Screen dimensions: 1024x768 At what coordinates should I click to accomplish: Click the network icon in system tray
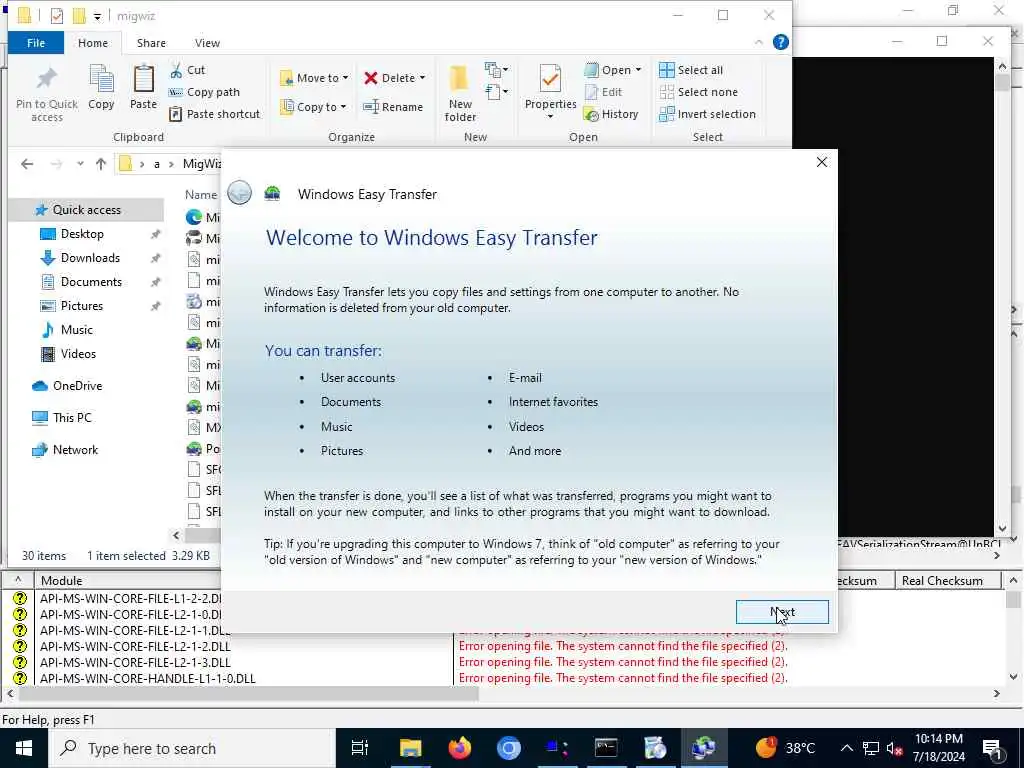pyautogui.click(x=871, y=748)
